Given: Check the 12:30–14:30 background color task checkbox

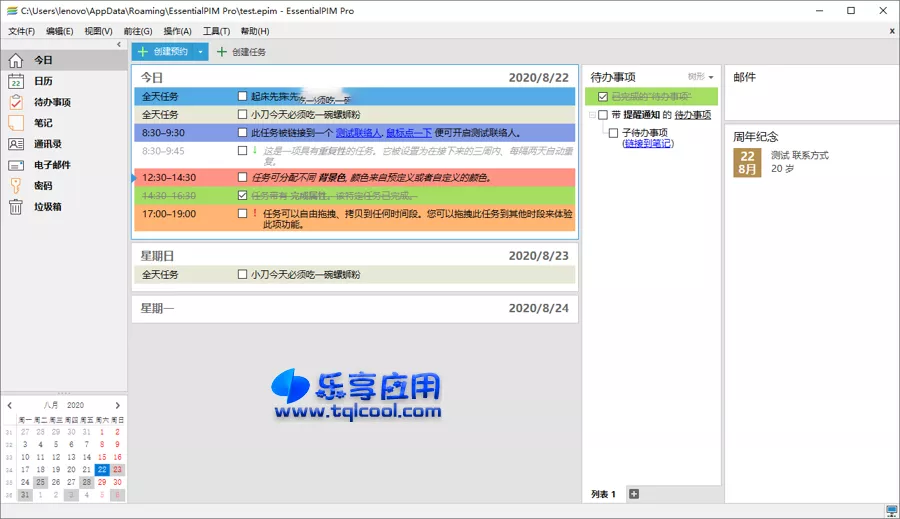Looking at the screenshot, I should tap(242, 177).
